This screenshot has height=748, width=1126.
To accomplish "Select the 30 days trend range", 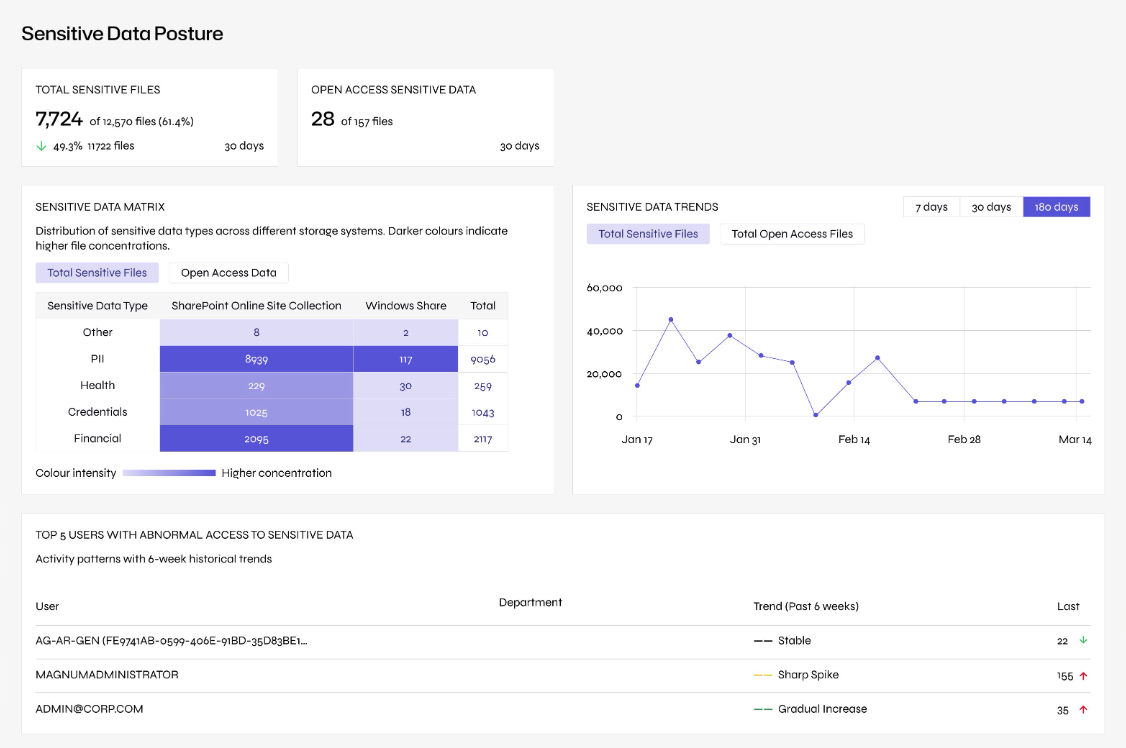I will tap(991, 207).
